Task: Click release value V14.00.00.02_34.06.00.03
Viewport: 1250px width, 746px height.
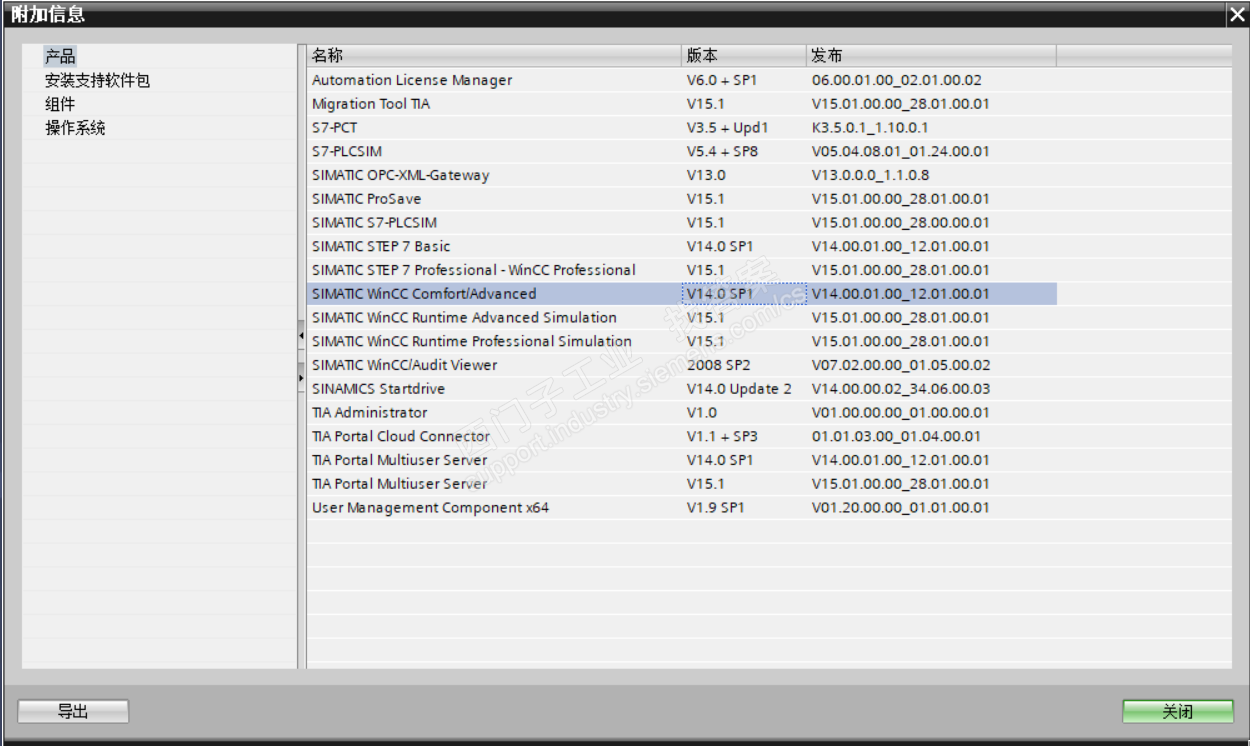Action: tap(901, 389)
